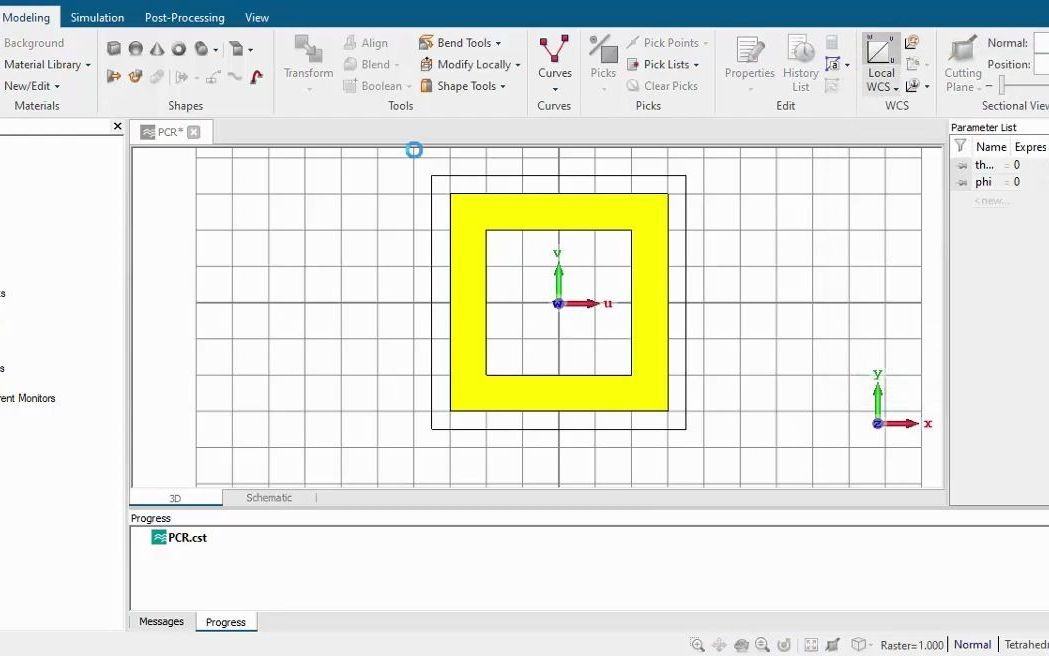This screenshot has height=656, width=1049.
Task: Click the align WCS icon
Action: click(x=911, y=43)
